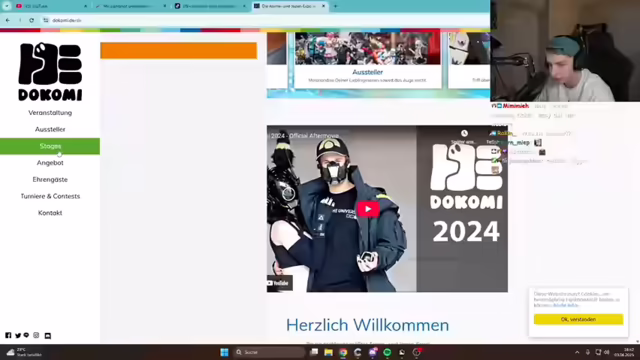The height and width of the screenshot is (360, 640).
Task: Click the watch later clock icon on video
Action: [464, 133]
